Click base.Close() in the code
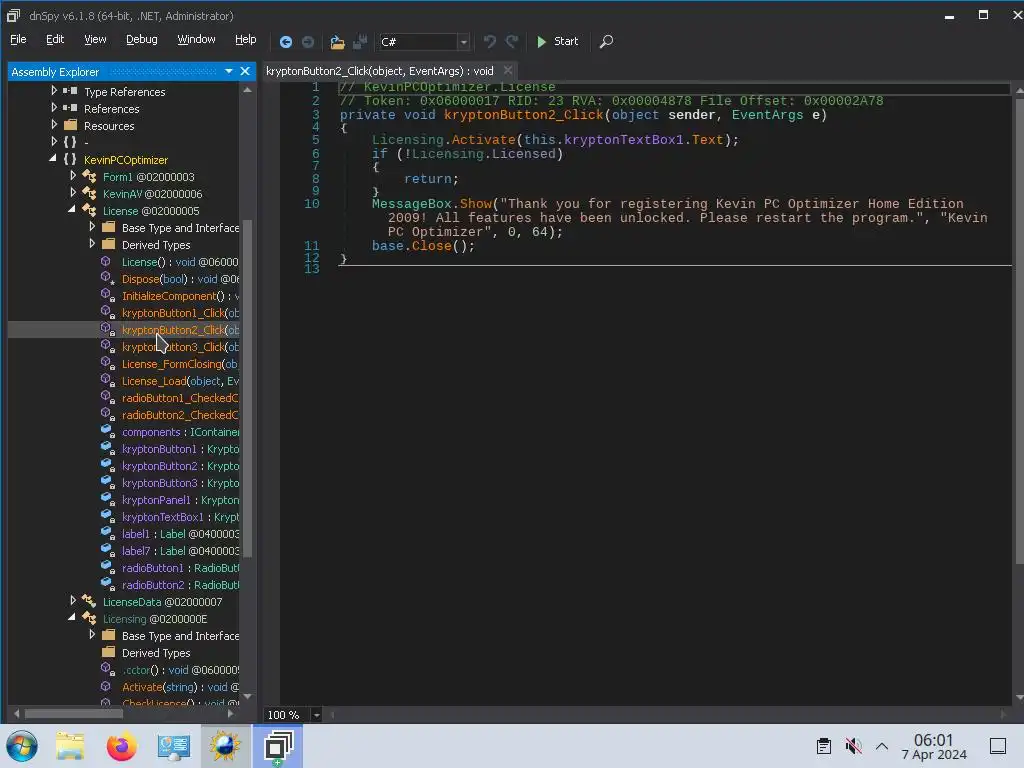This screenshot has height=768, width=1024. pyautogui.click(x=423, y=246)
